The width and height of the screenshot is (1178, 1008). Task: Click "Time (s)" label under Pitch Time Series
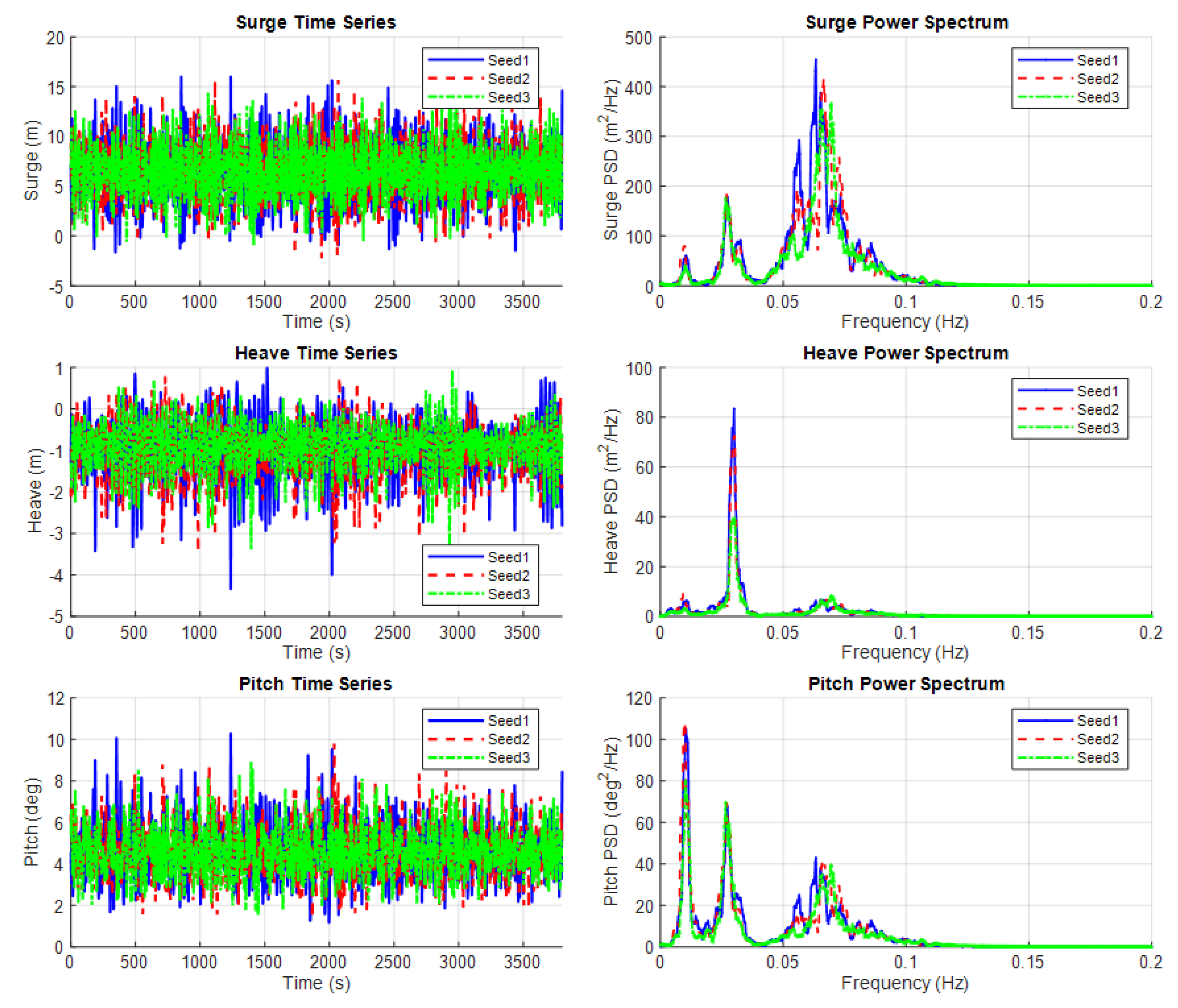317,983
